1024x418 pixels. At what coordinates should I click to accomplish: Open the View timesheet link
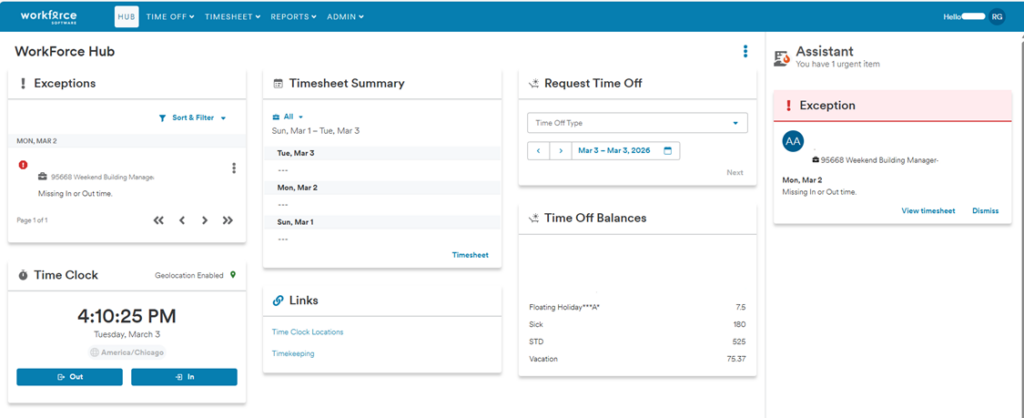928,211
